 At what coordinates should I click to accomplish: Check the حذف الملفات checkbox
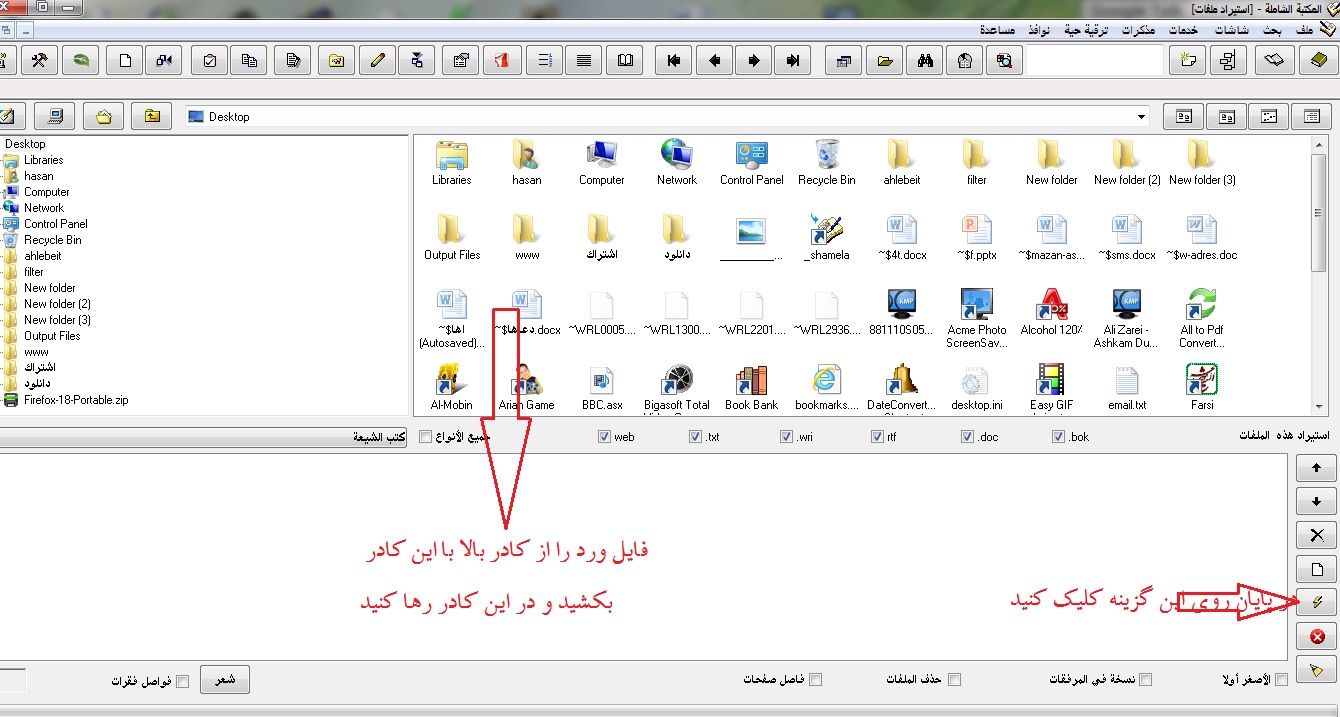[x=954, y=680]
